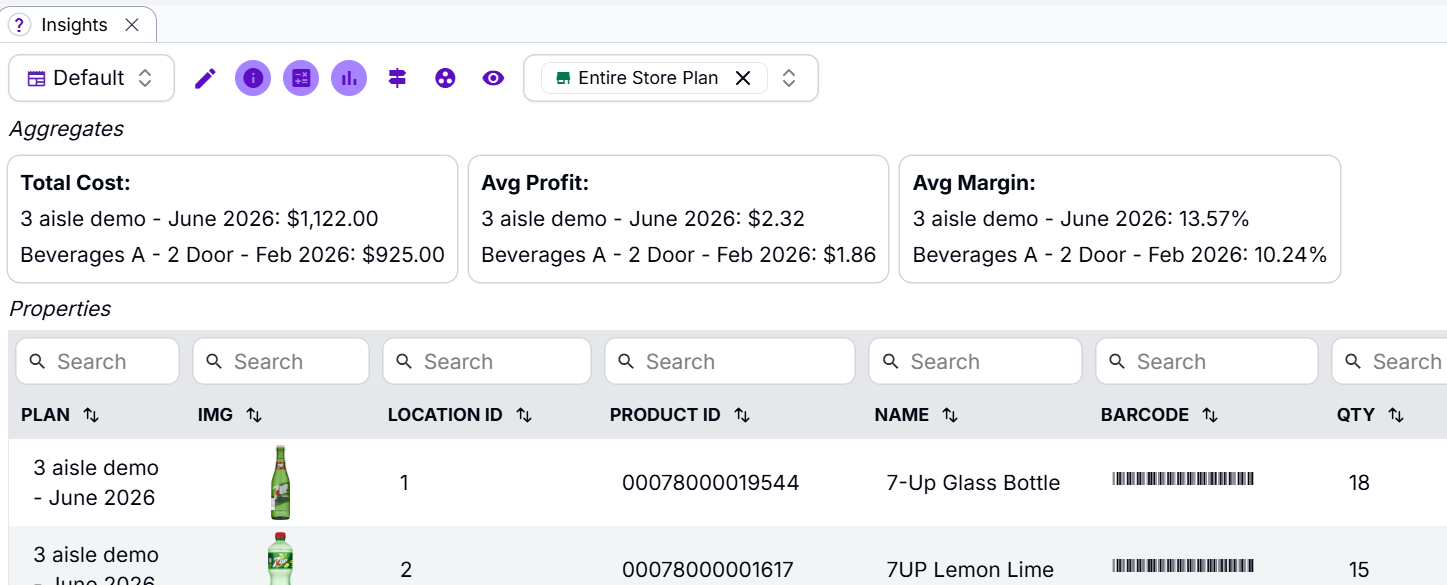Expand the store plan selector chevrons

pos(789,78)
